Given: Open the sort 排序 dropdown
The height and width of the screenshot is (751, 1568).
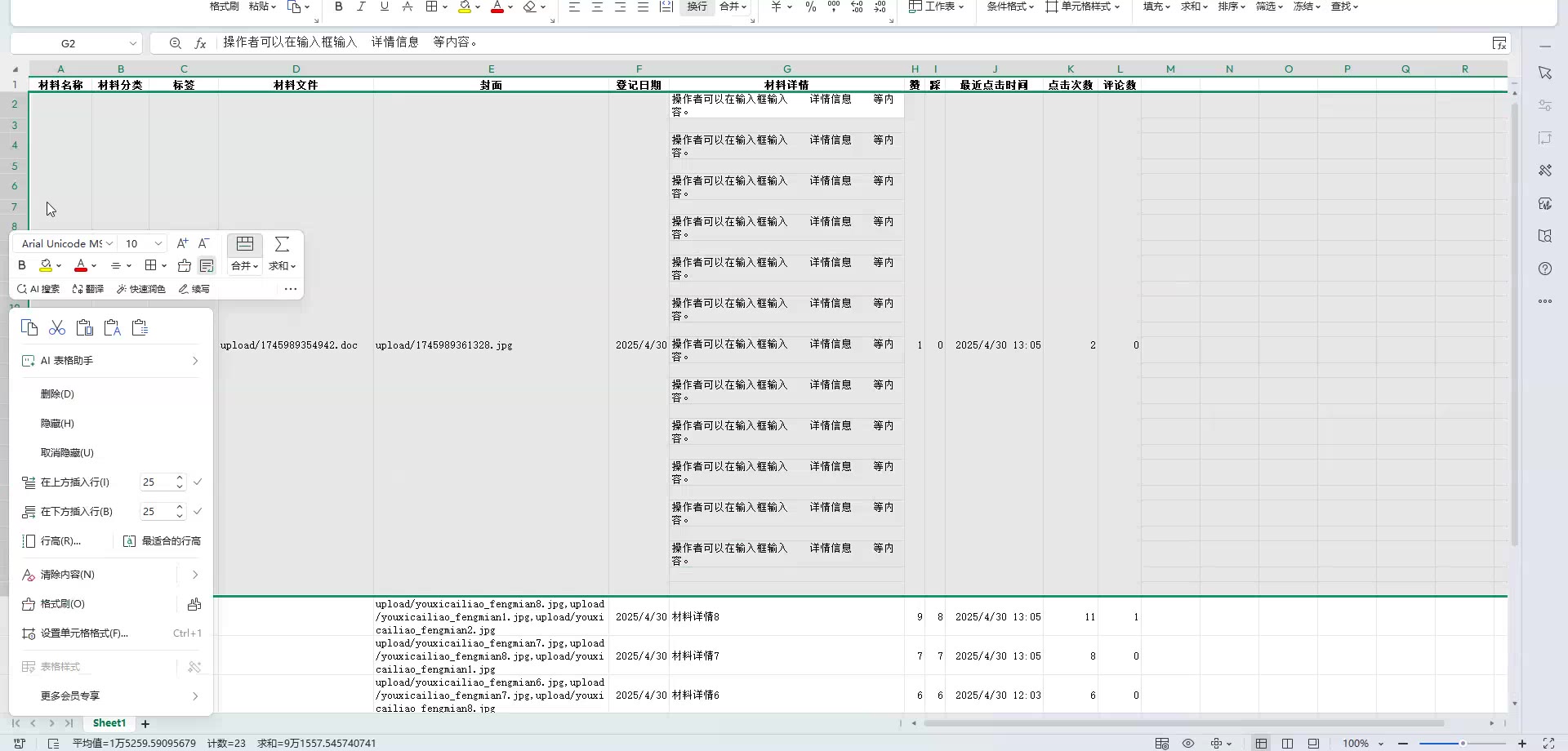Looking at the screenshot, I should [x=1232, y=7].
